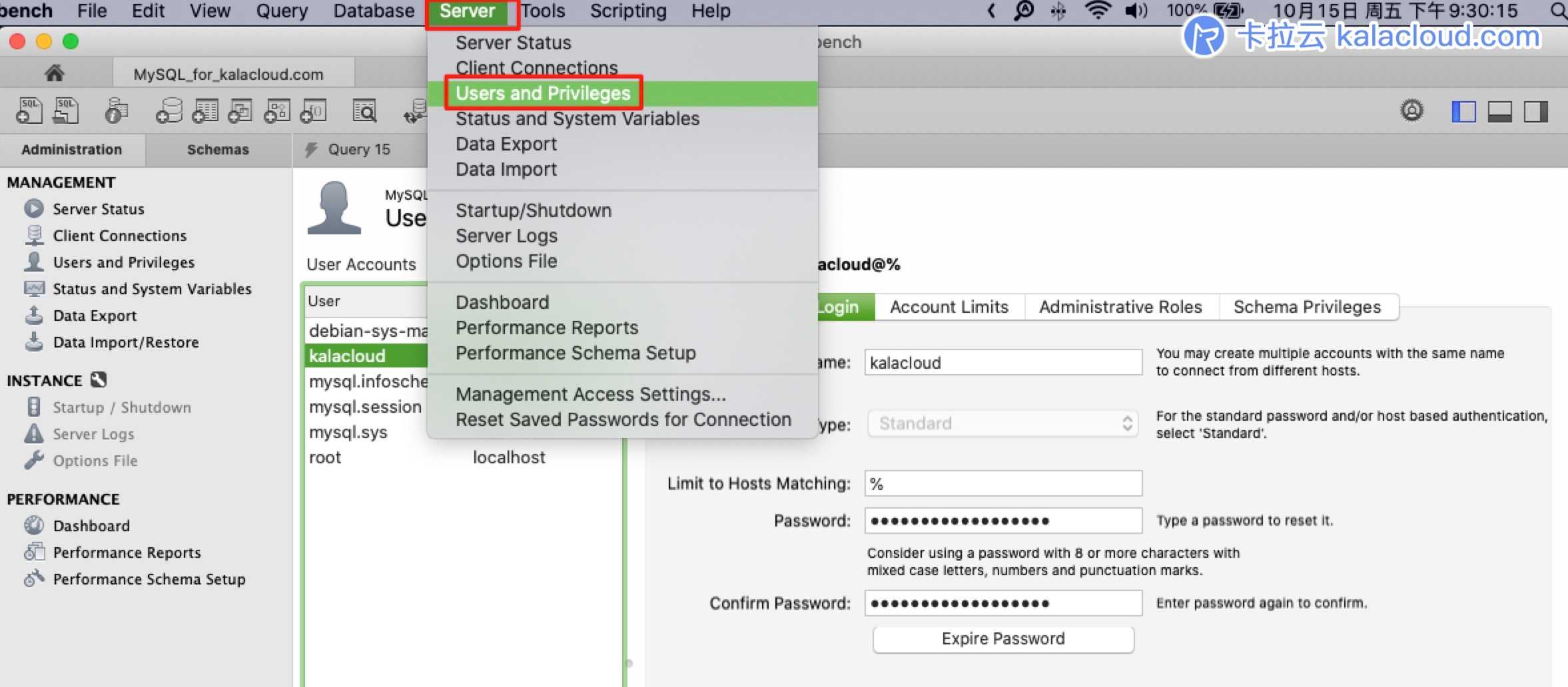Click the Bluetooth menu bar icon
Screen dimensions: 1568x687
pos(1058,11)
